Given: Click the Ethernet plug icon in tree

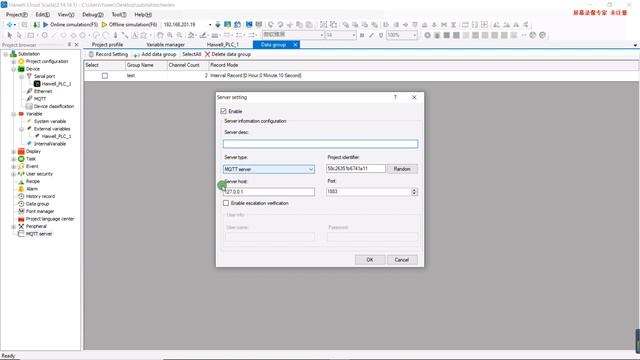Looking at the screenshot, I should click(x=29, y=91).
